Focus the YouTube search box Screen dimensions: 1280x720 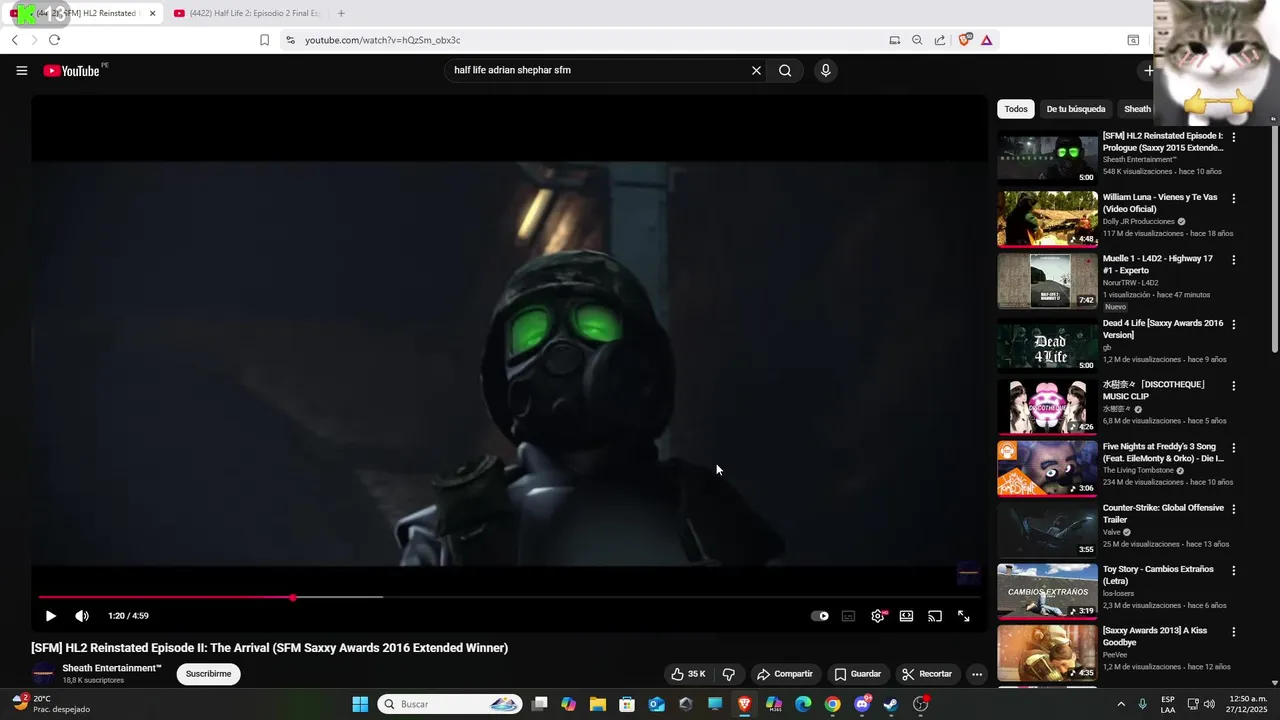coord(598,70)
